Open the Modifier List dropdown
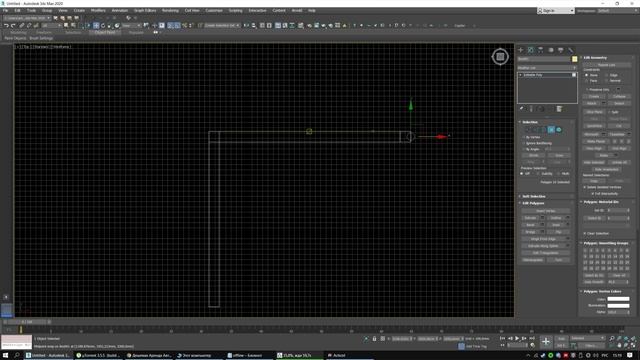The height and width of the screenshot is (360, 640). 547,68
